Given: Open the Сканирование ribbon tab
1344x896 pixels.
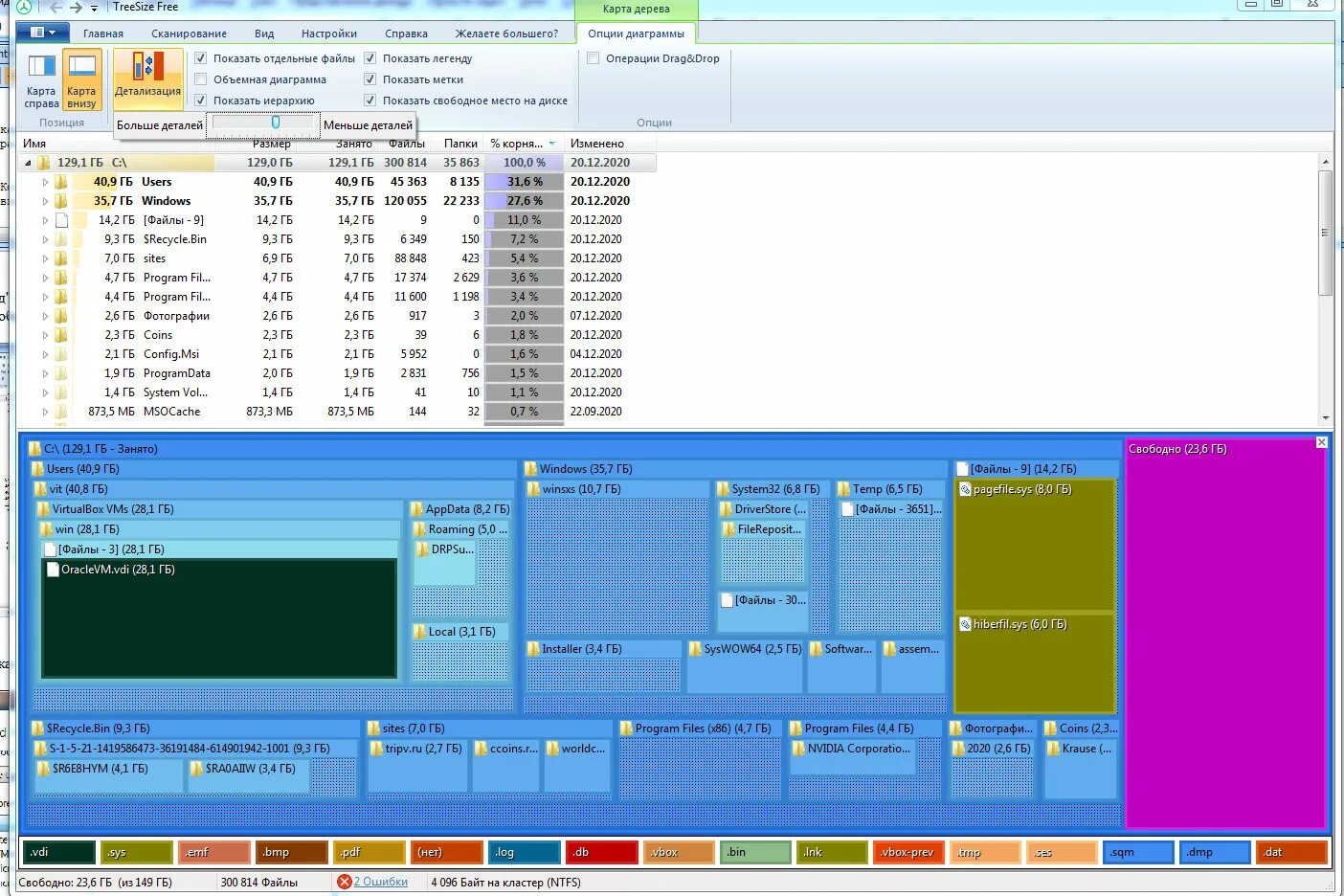Looking at the screenshot, I should click(x=189, y=34).
